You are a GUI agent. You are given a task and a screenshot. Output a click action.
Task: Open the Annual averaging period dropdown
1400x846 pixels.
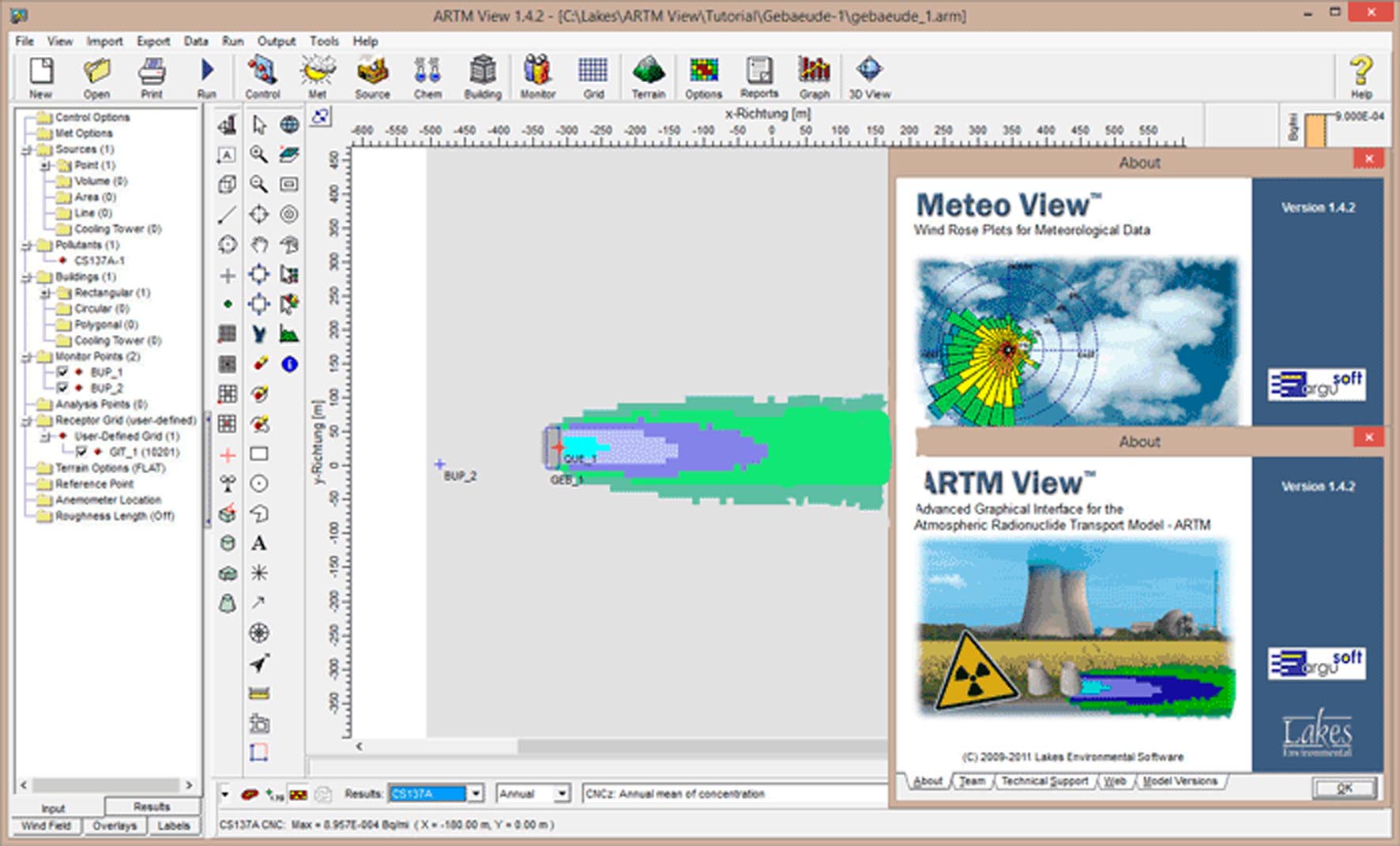(561, 794)
